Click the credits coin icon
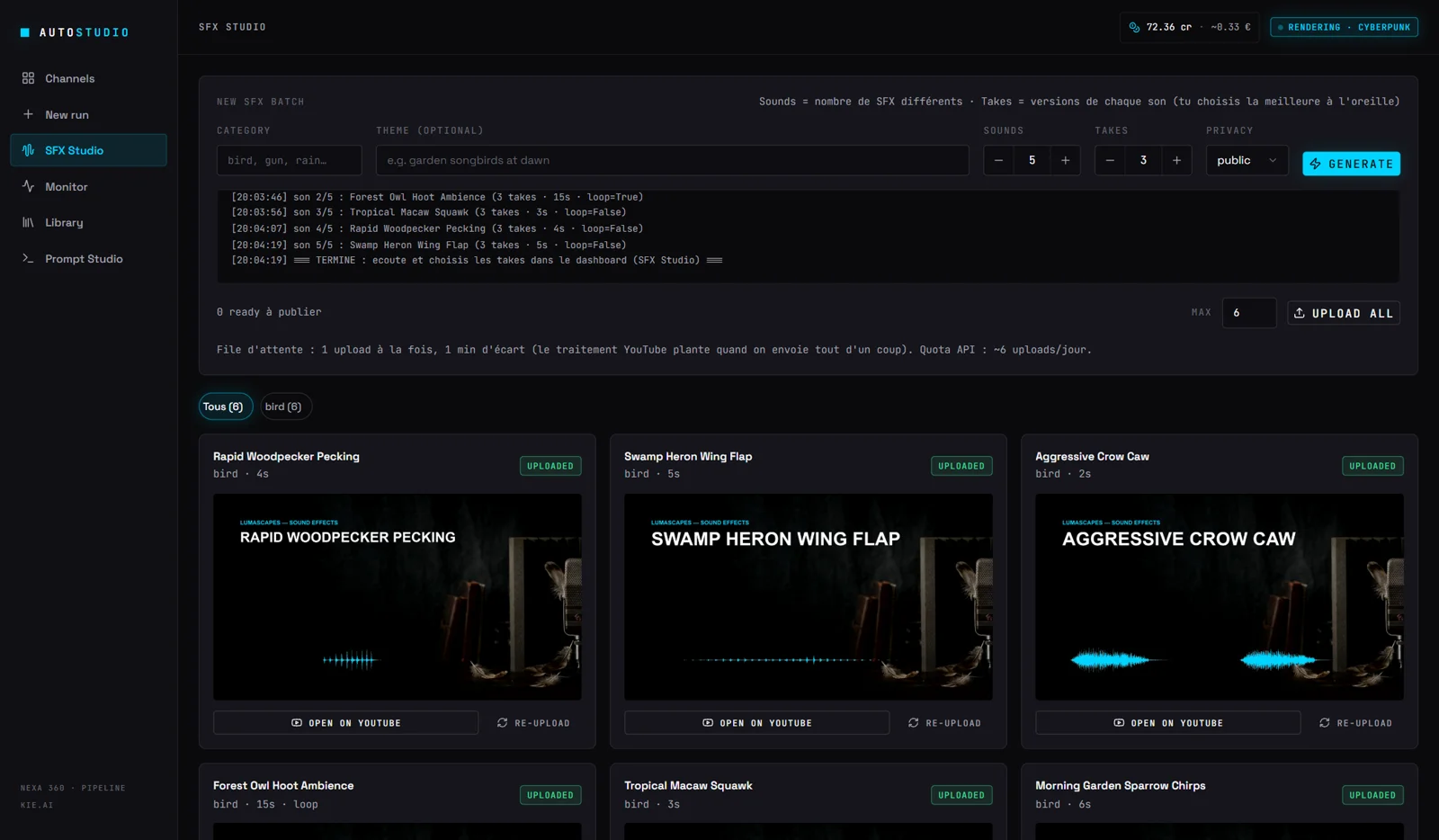 click(x=1134, y=27)
